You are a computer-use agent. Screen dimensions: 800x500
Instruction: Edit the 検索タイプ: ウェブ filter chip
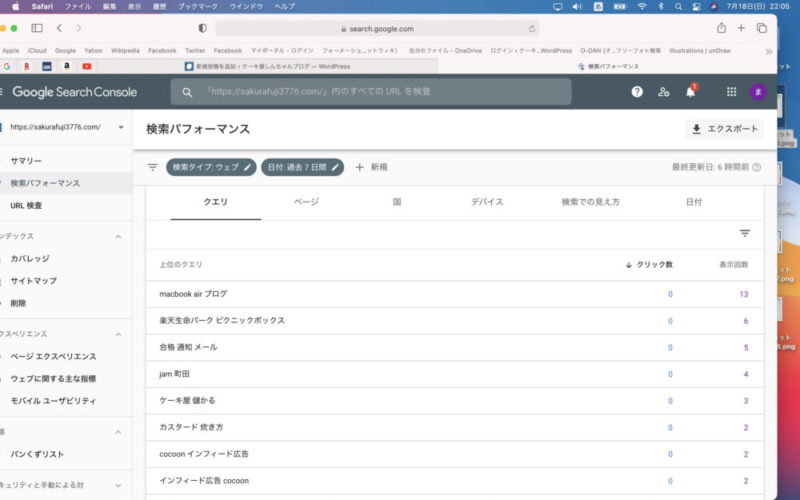pyautogui.click(x=211, y=167)
